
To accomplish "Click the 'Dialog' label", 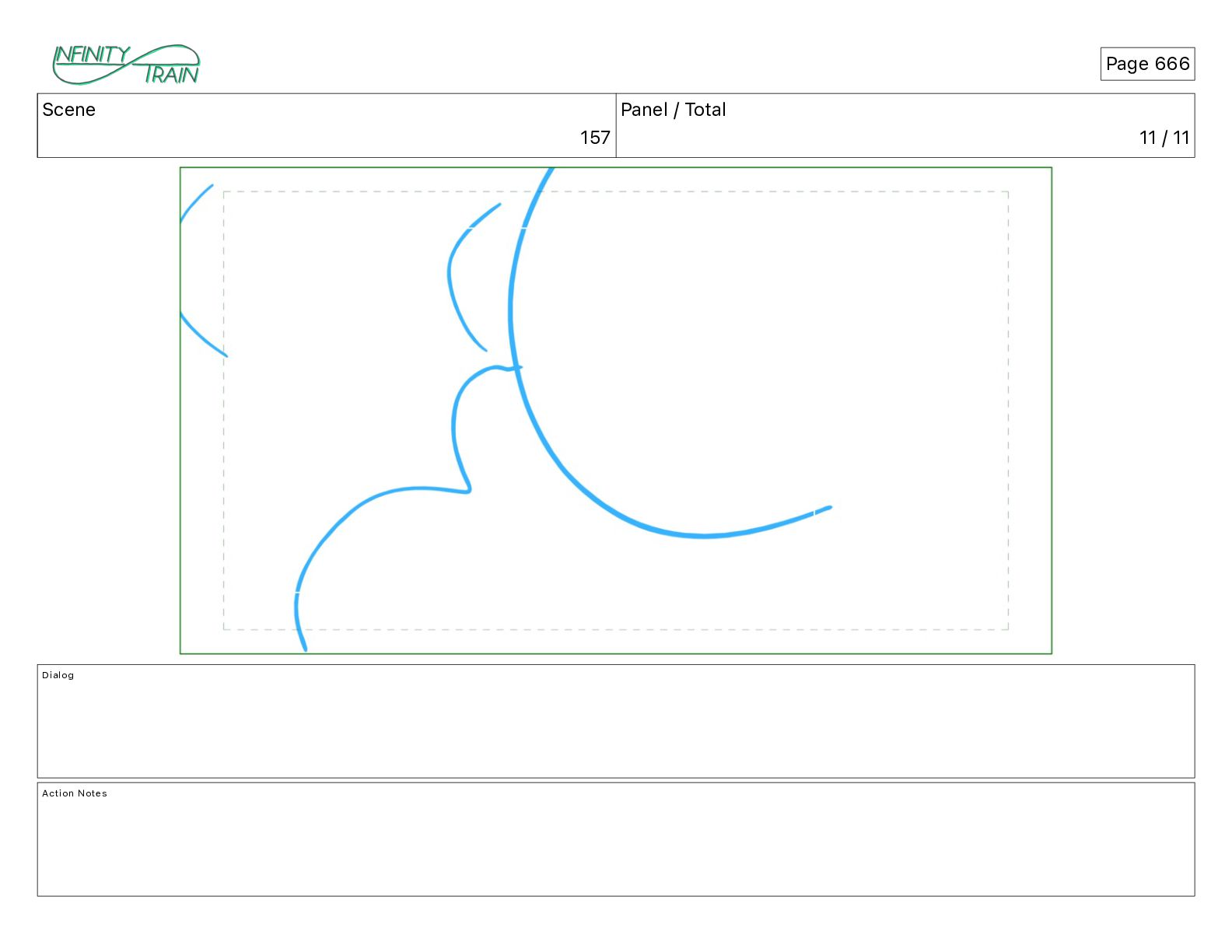I will click(x=58, y=675).
